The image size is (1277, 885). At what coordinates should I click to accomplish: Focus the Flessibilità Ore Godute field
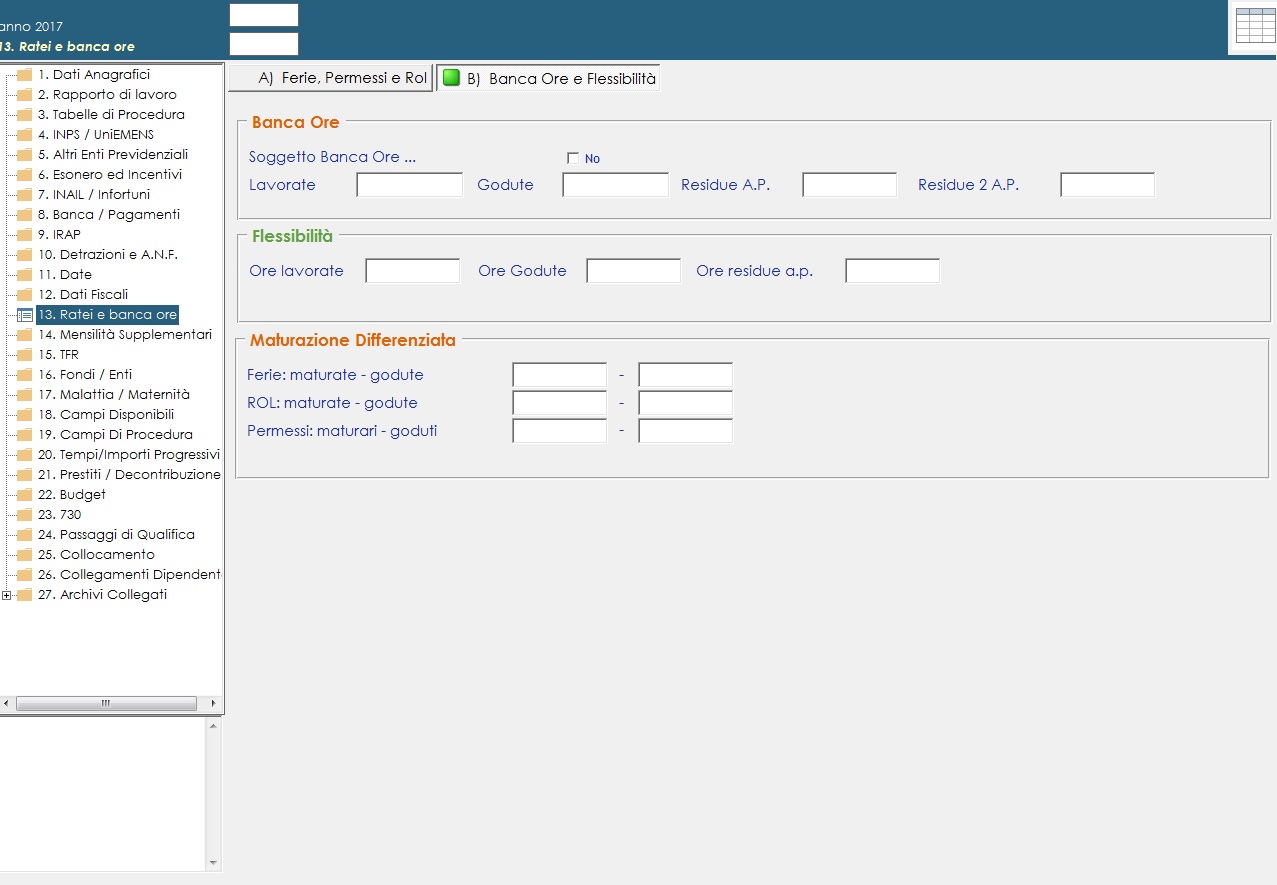pyautogui.click(x=633, y=271)
